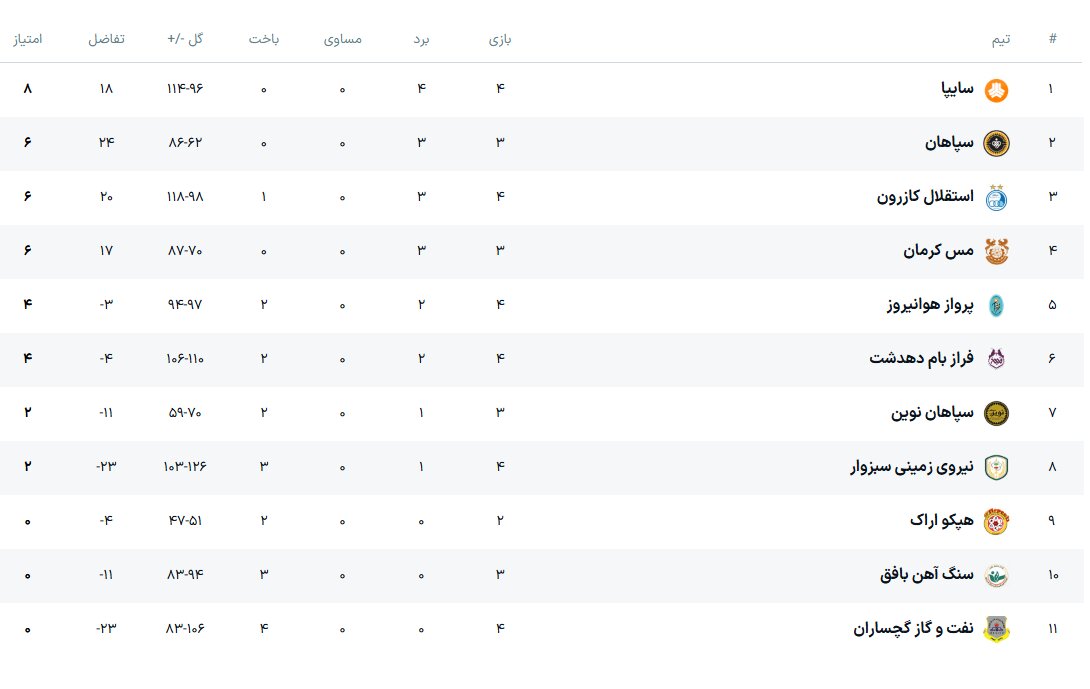Sort by the امتیاز column header

tap(27, 39)
